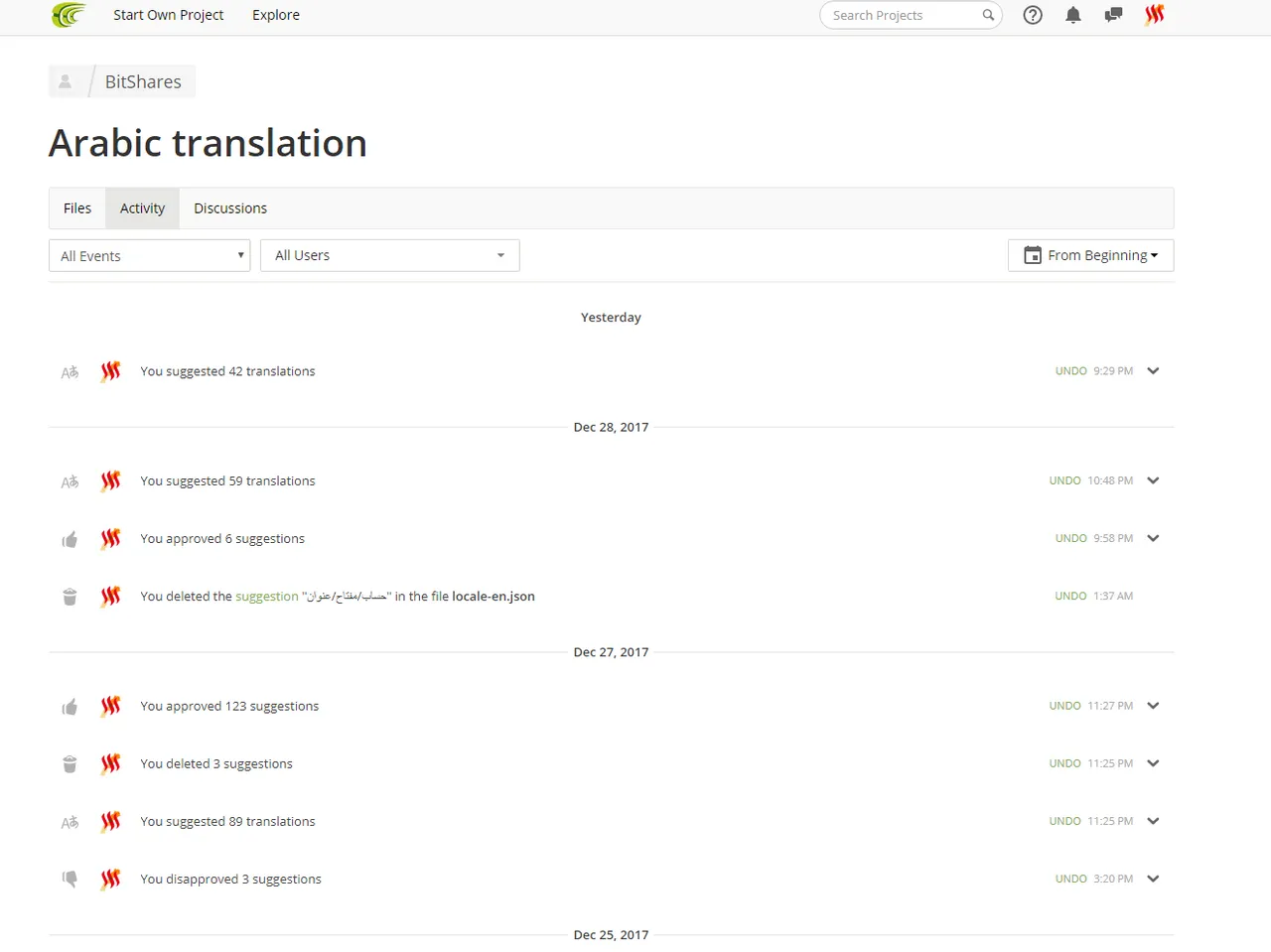Expand the deleted 3 suggestions chevron

coord(1153,763)
